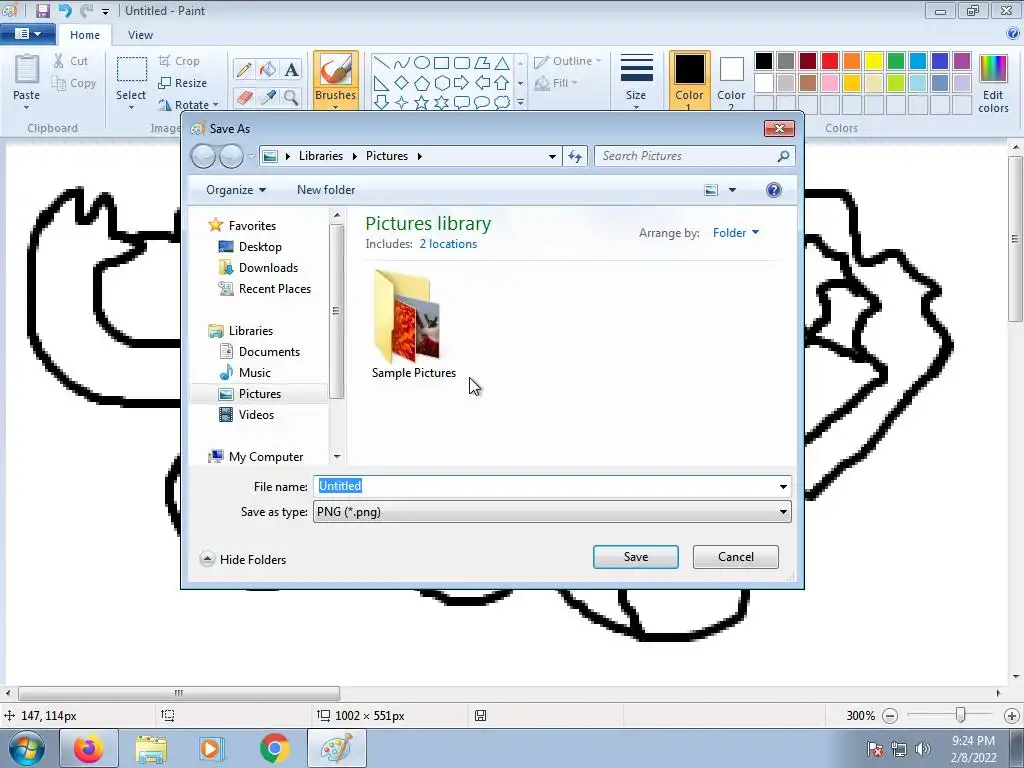
Task: Select the Text tool
Action: 291,69
